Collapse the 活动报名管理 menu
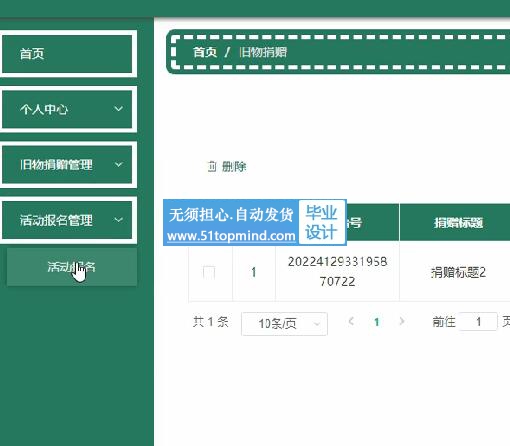The width and height of the screenshot is (510, 446). pyautogui.click(x=67, y=220)
